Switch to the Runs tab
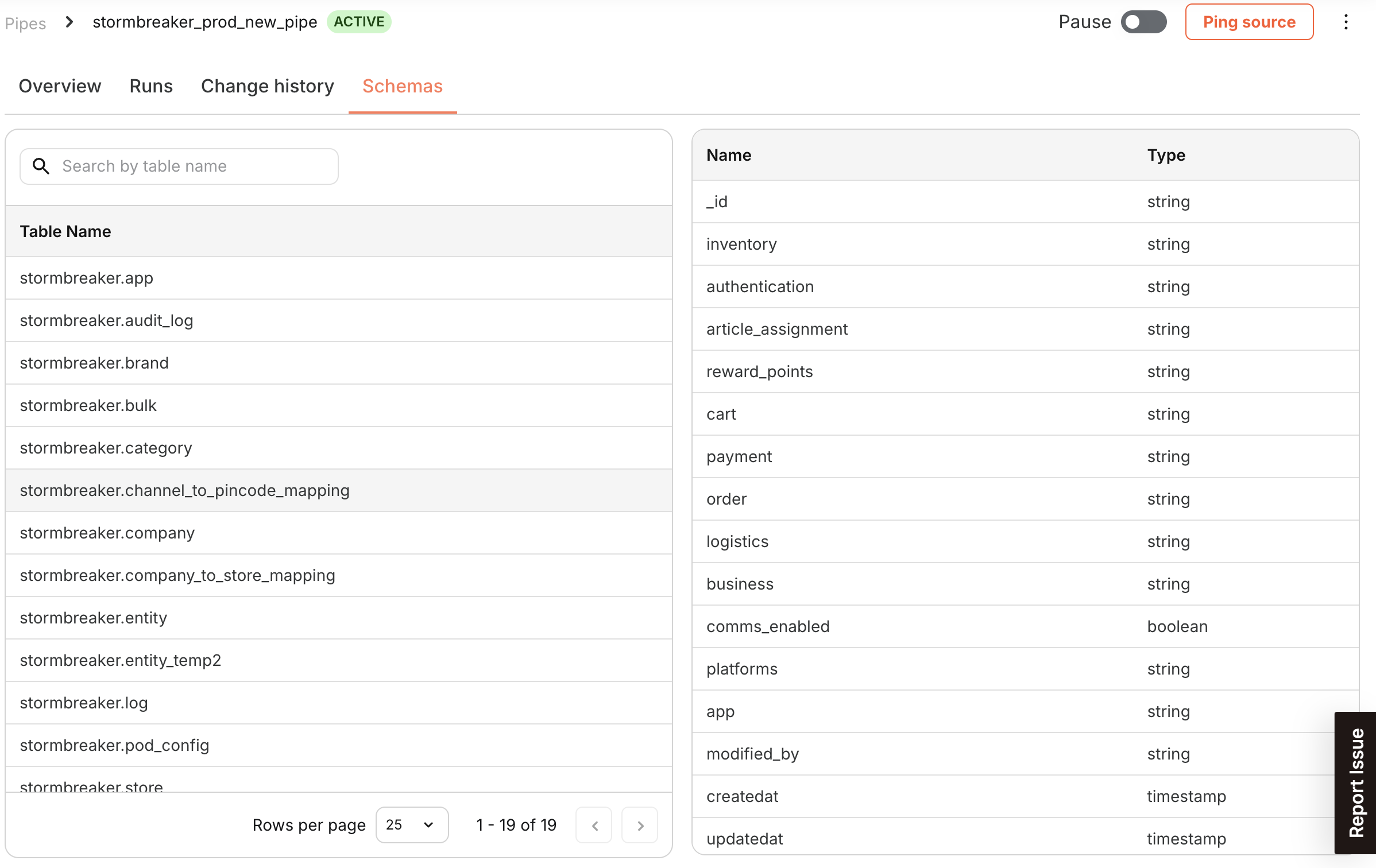The height and width of the screenshot is (868, 1376). click(x=151, y=86)
